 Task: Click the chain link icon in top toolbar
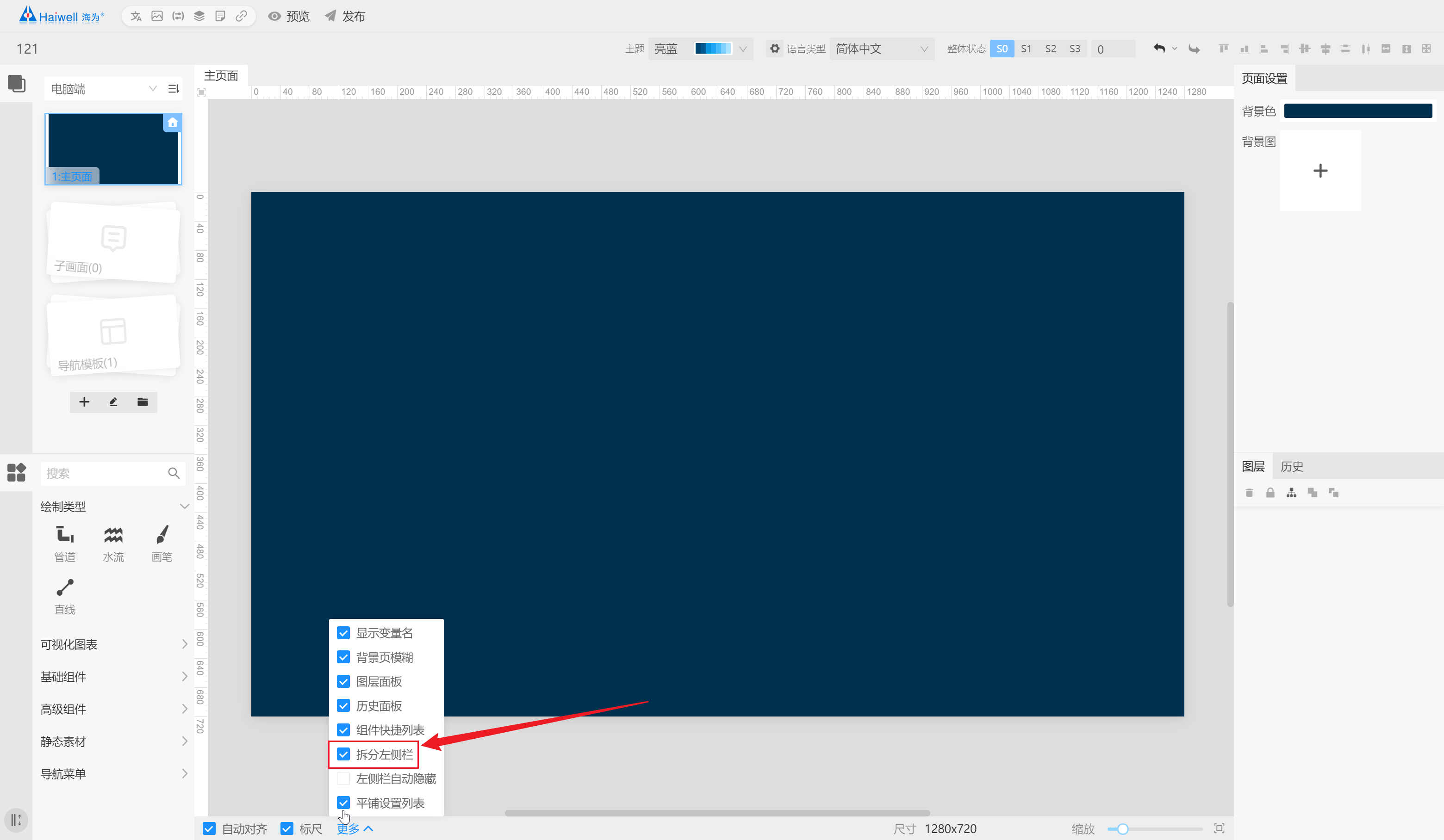pyautogui.click(x=241, y=16)
